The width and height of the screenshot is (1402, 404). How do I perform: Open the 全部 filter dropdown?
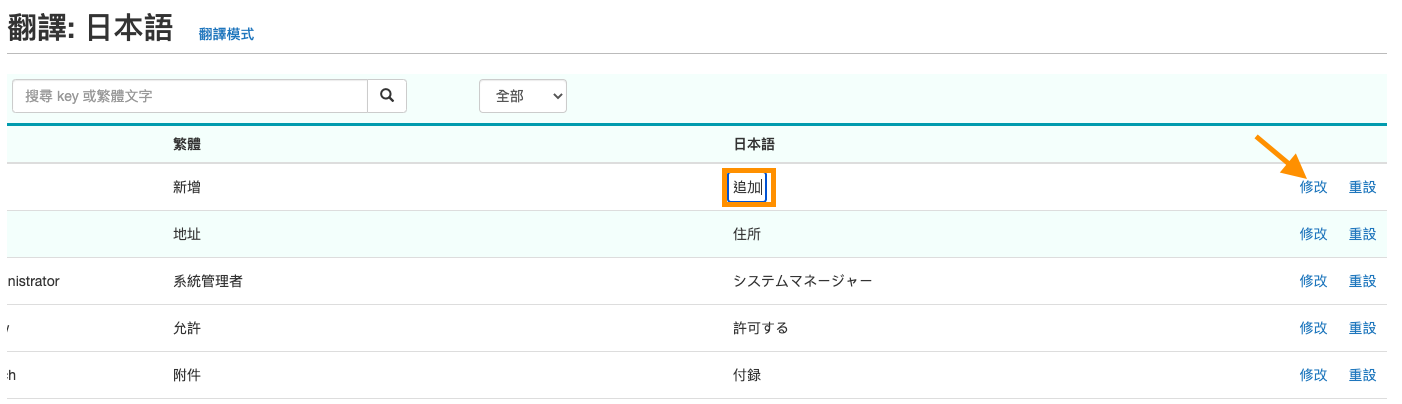coord(523,96)
